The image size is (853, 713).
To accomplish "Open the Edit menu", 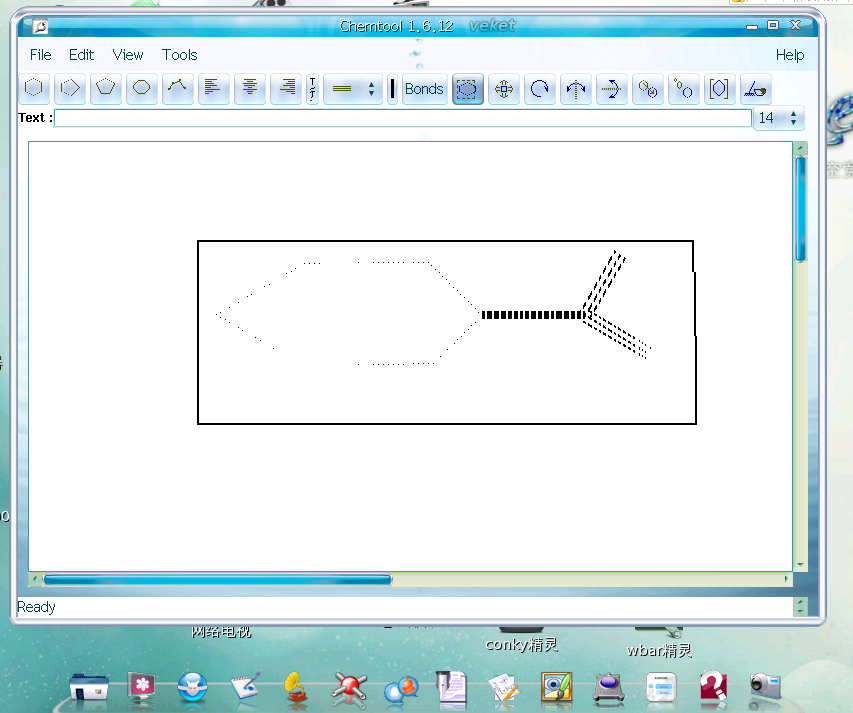I will pyautogui.click(x=81, y=55).
